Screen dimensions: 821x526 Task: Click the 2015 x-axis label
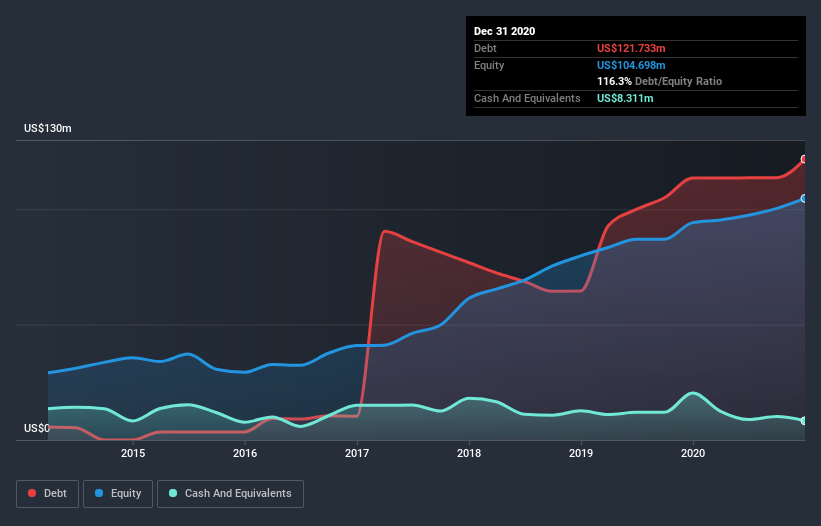coord(133,453)
